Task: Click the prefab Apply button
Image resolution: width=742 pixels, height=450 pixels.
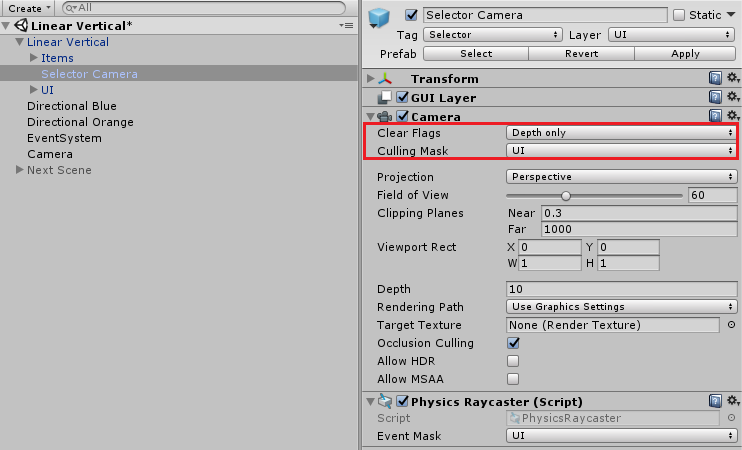Action: [x=685, y=53]
